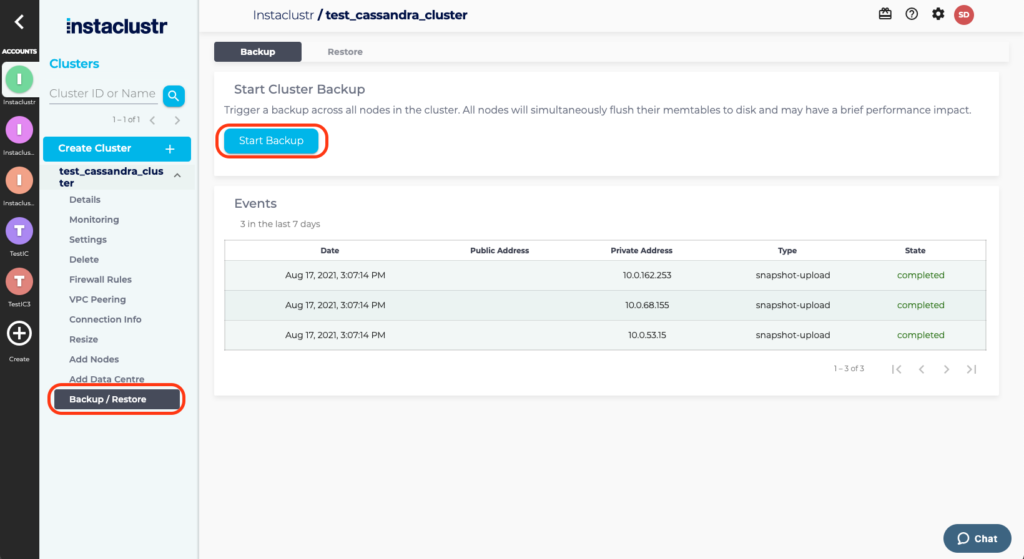Open the settings gear icon
Image resolution: width=1024 pixels, height=559 pixels.
click(x=937, y=14)
